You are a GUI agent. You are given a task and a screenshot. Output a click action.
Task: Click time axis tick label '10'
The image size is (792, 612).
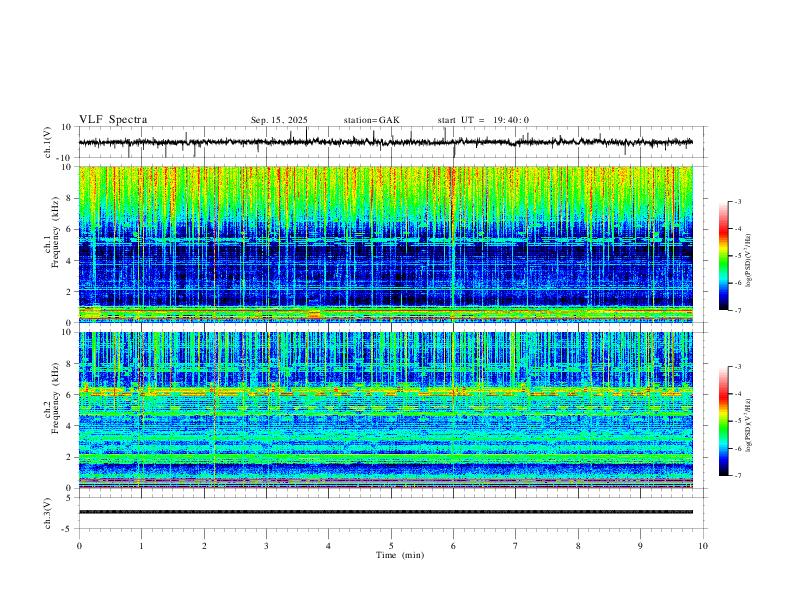pyautogui.click(x=703, y=546)
